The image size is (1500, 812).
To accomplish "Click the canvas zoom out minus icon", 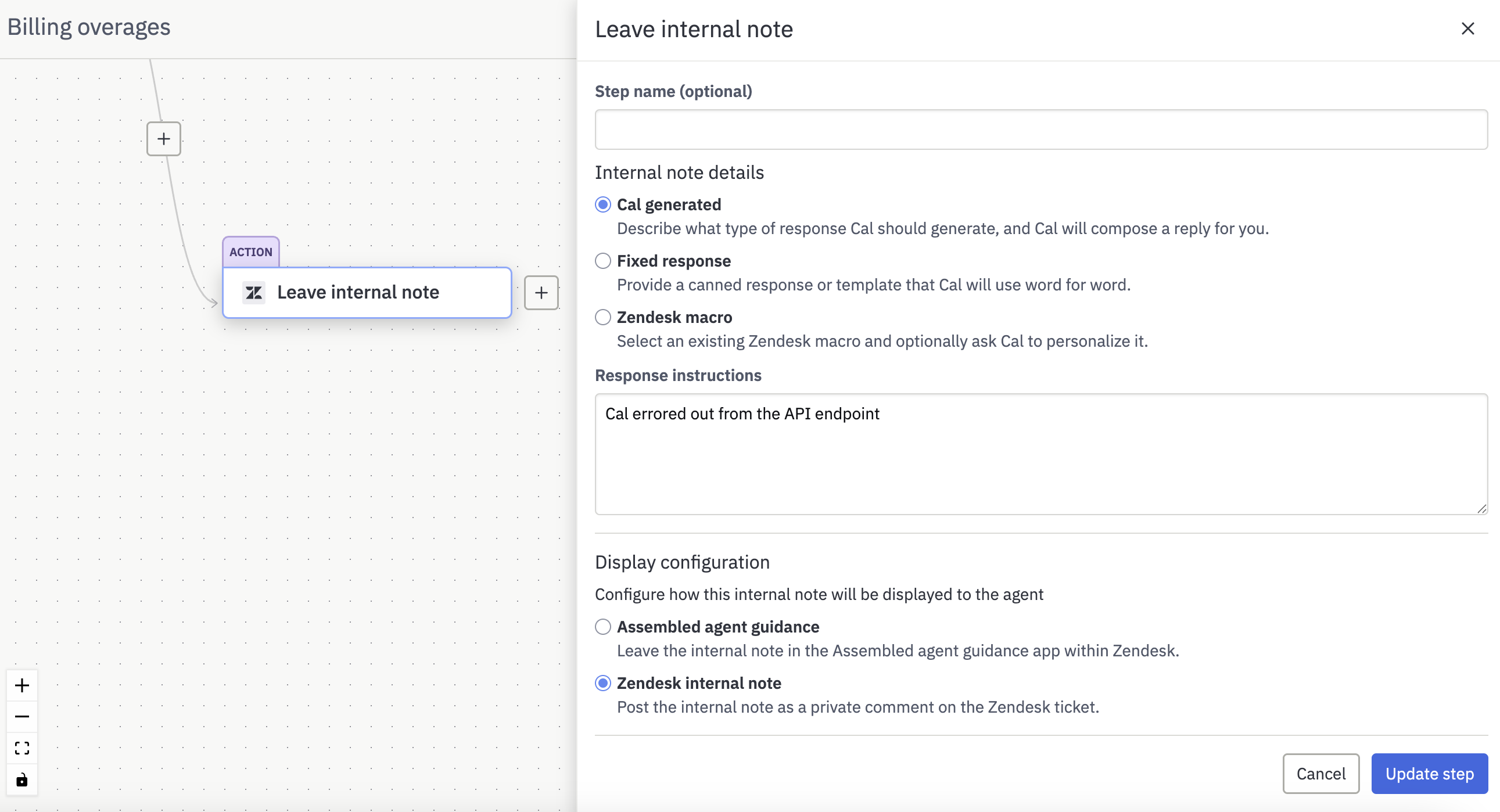I will [x=22, y=717].
